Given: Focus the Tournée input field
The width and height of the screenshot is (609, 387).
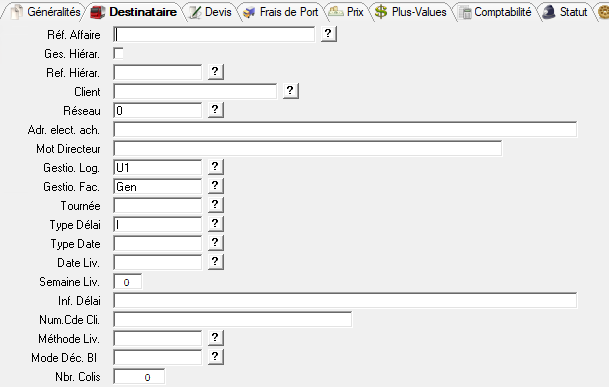Looking at the screenshot, I should point(158,206).
